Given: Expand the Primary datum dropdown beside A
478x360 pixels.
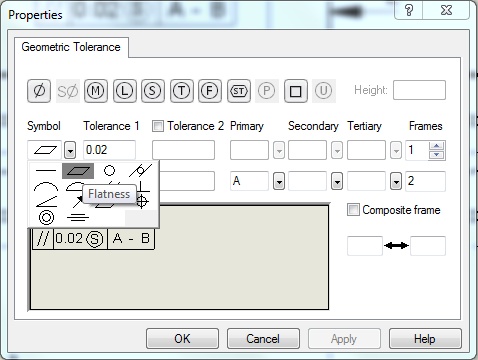Looking at the screenshot, I should pyautogui.click(x=279, y=181).
